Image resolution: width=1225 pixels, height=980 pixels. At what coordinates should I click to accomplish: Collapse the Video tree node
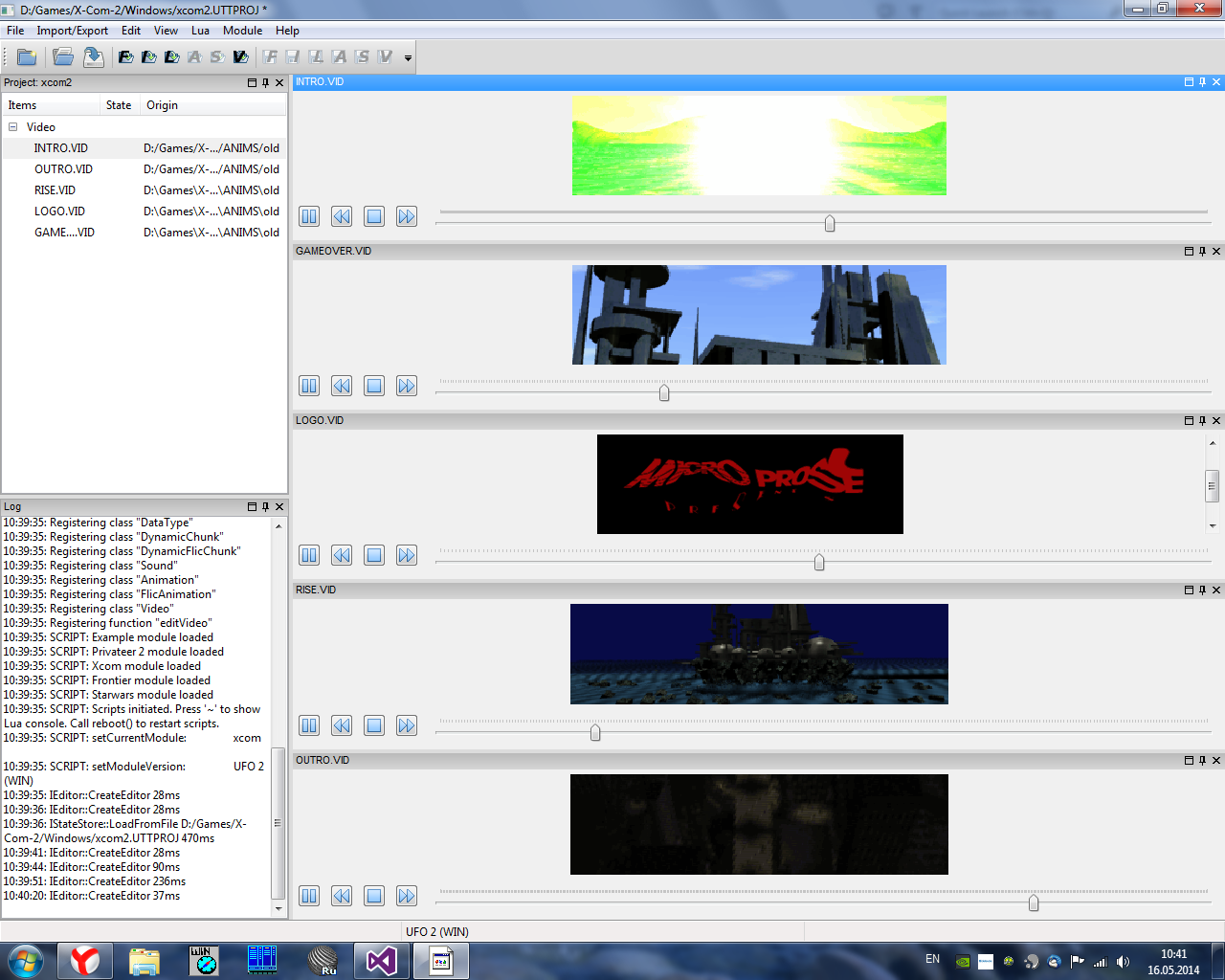pyautogui.click(x=13, y=127)
